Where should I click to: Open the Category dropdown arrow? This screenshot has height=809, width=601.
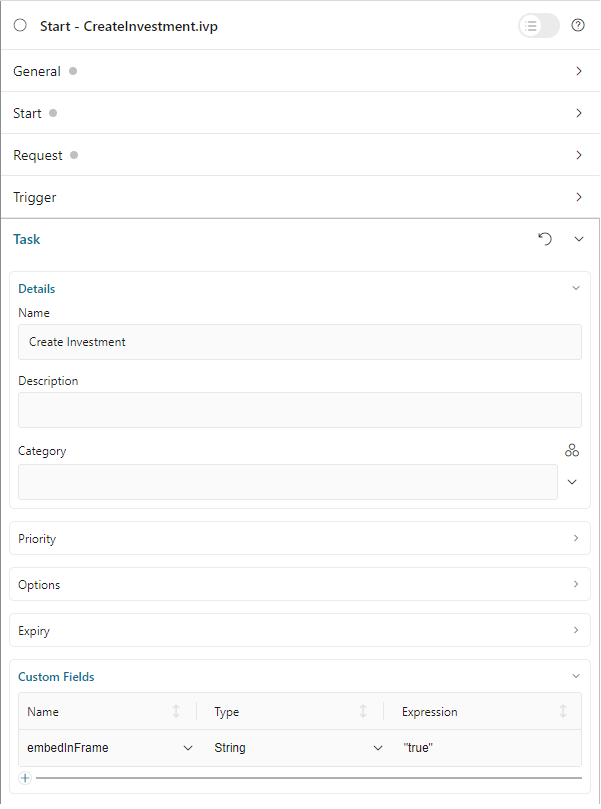[571, 481]
